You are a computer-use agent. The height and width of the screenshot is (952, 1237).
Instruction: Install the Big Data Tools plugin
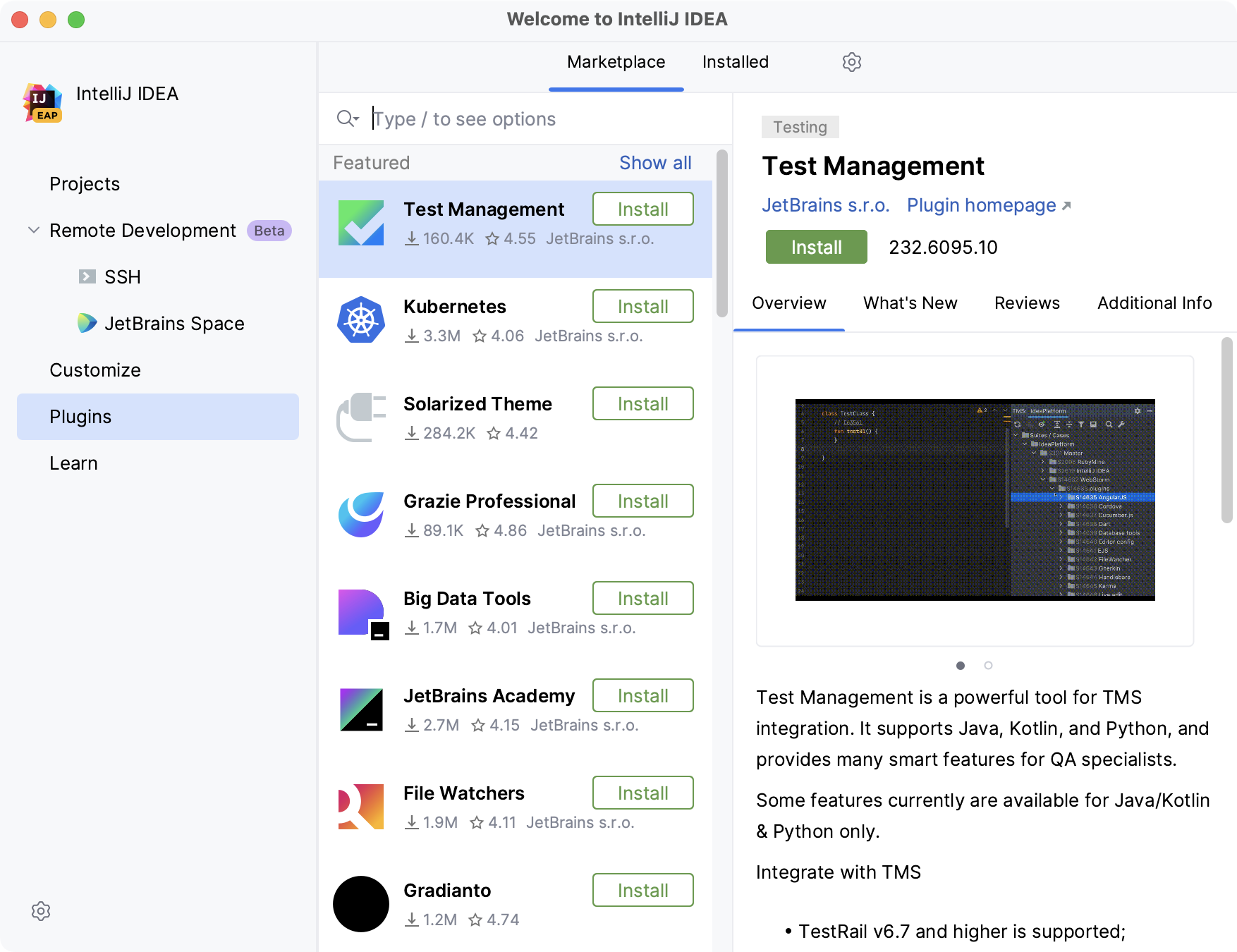[x=643, y=598]
